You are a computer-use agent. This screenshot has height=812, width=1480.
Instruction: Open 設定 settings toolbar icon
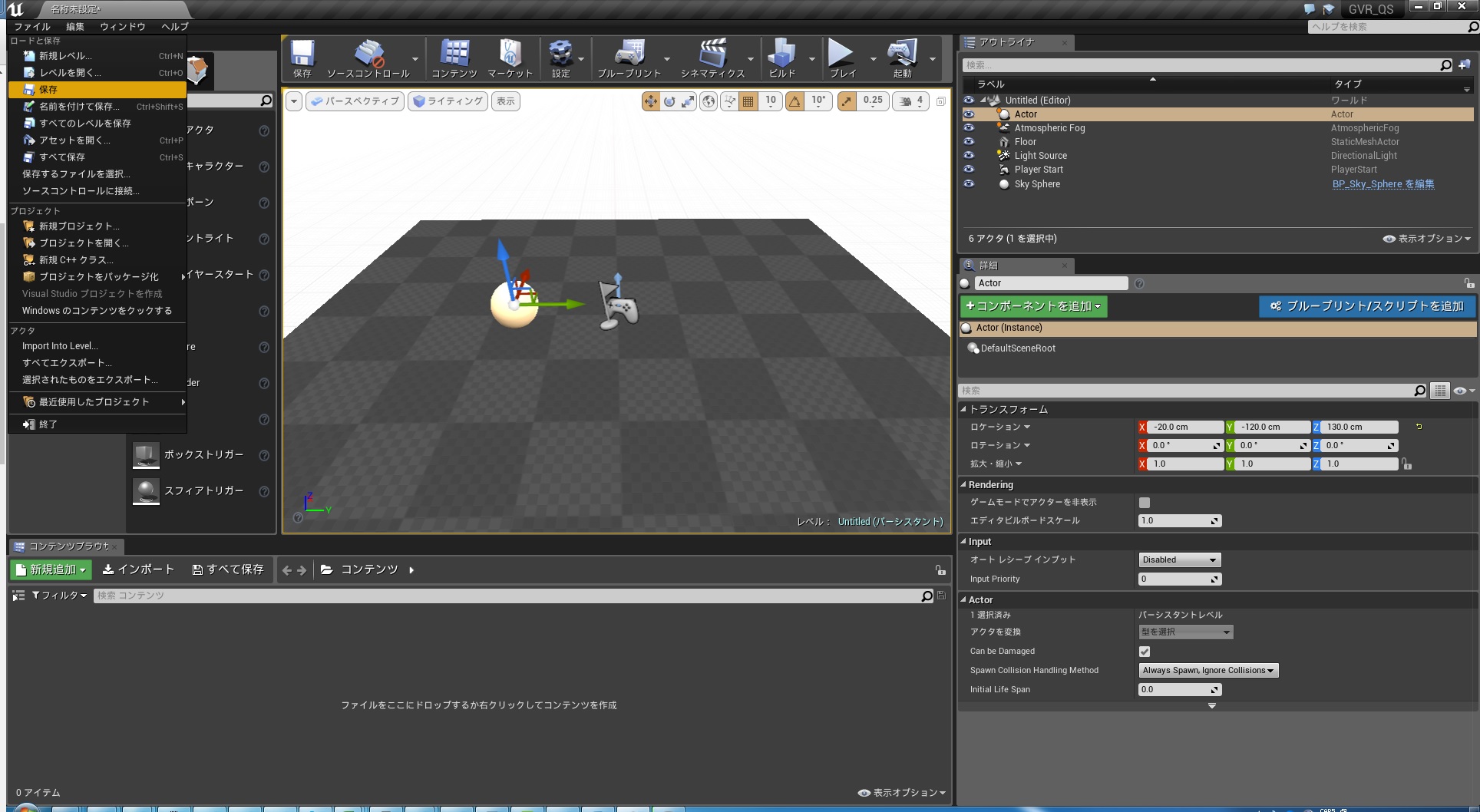click(x=561, y=59)
